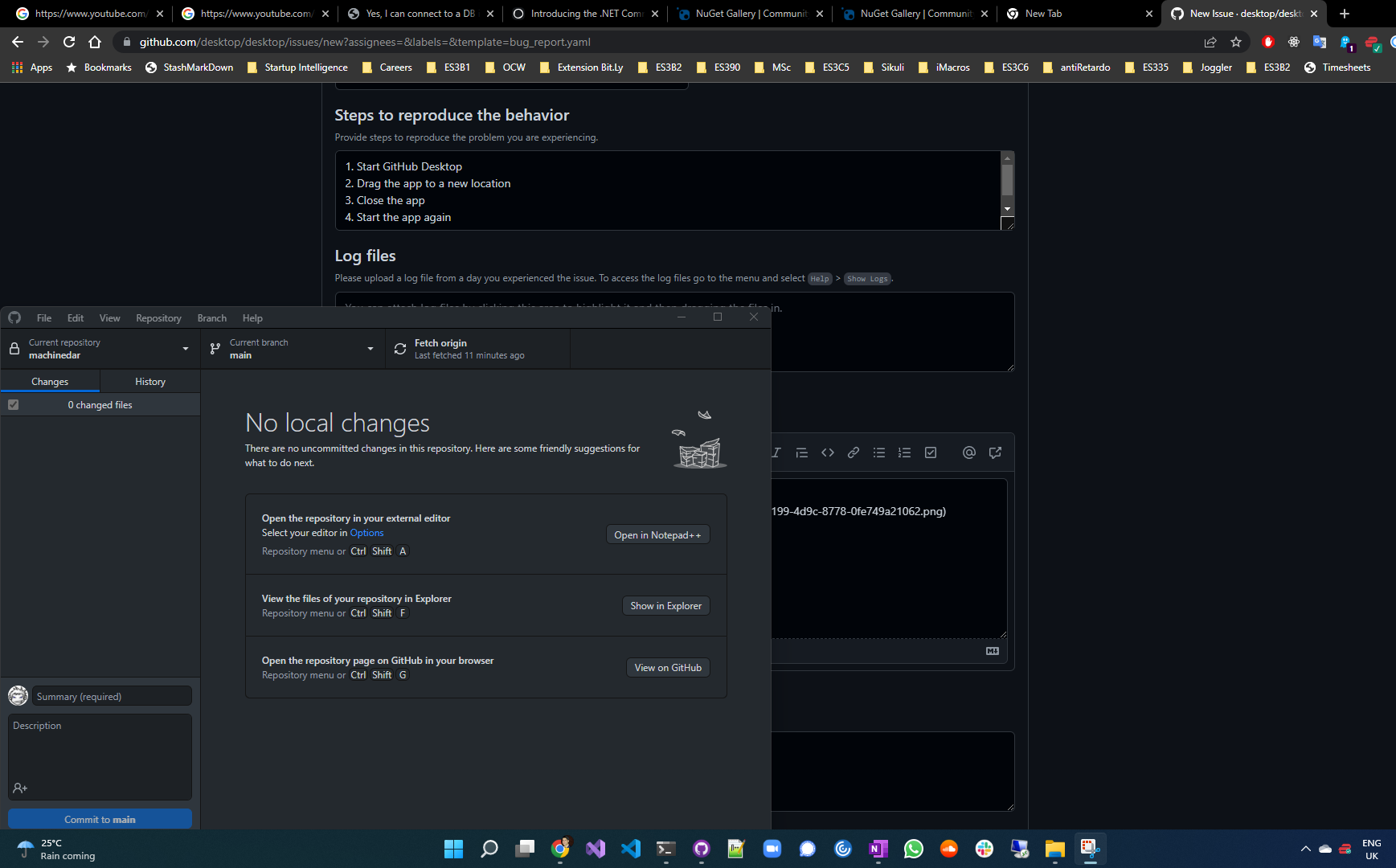The width and height of the screenshot is (1396, 868).
Task: Expand hidden icons in the system tray
Action: 1305,849
